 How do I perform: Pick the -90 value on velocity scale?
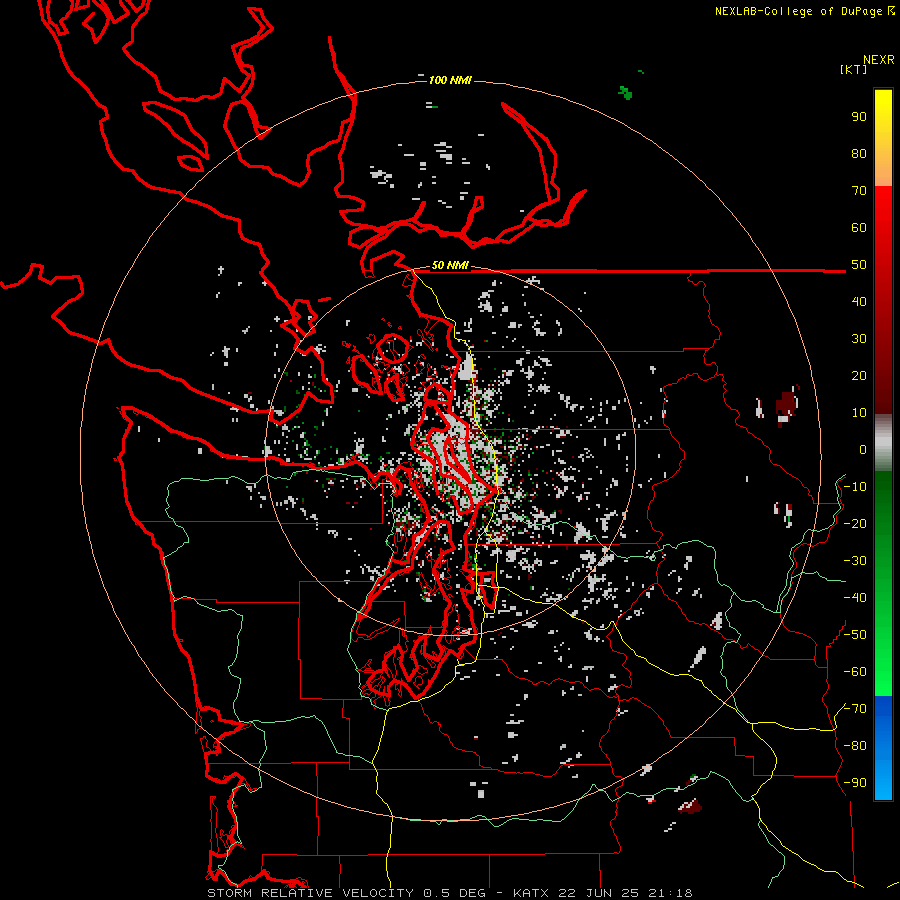tap(855, 783)
